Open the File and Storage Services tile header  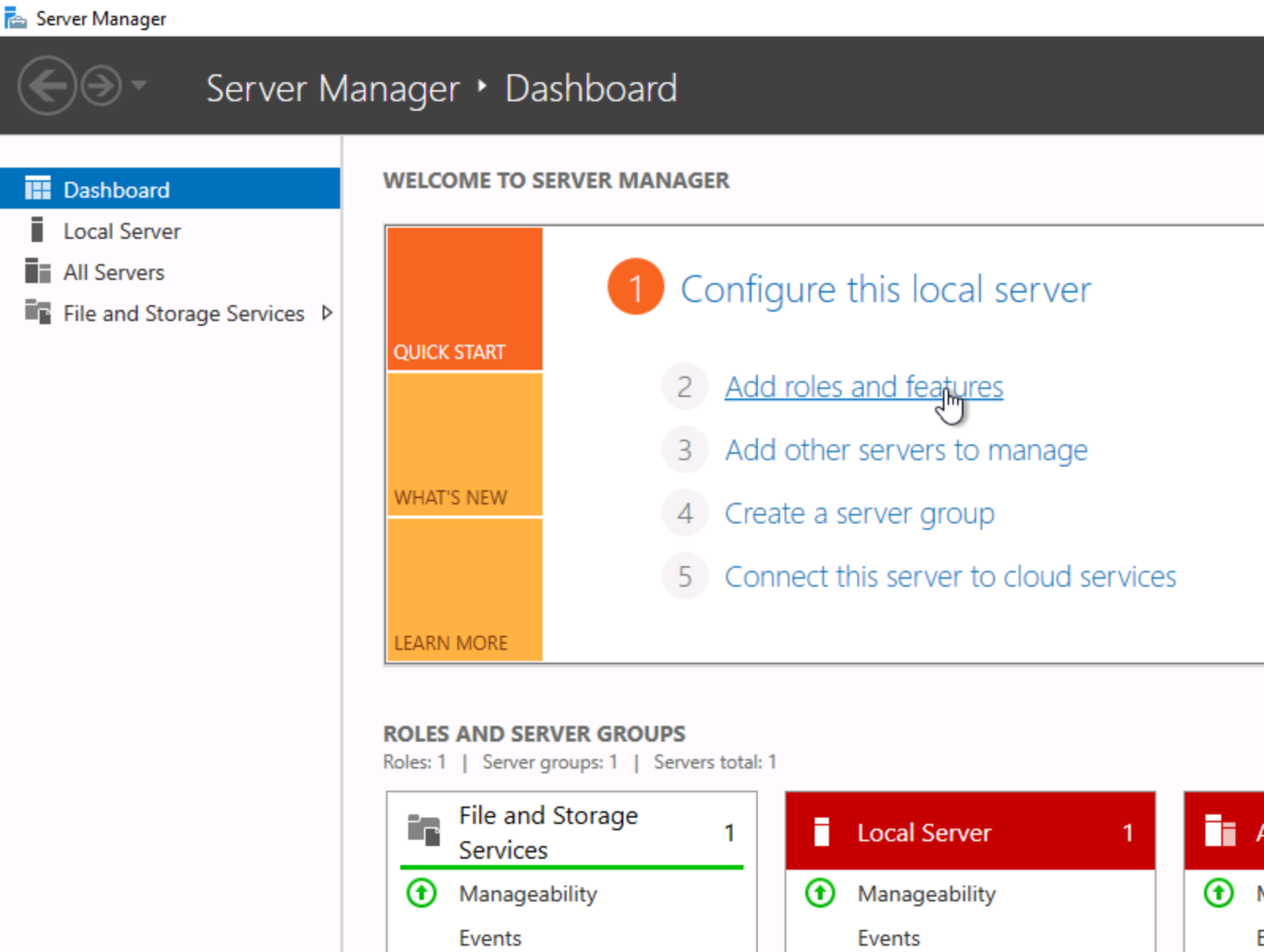click(572, 831)
